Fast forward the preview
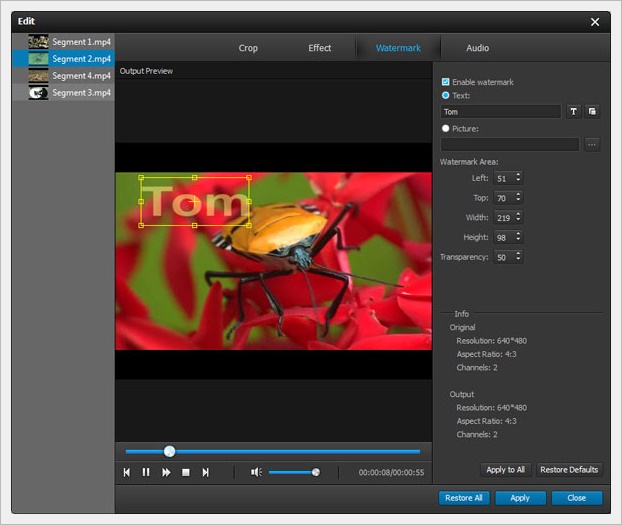 click(166, 472)
